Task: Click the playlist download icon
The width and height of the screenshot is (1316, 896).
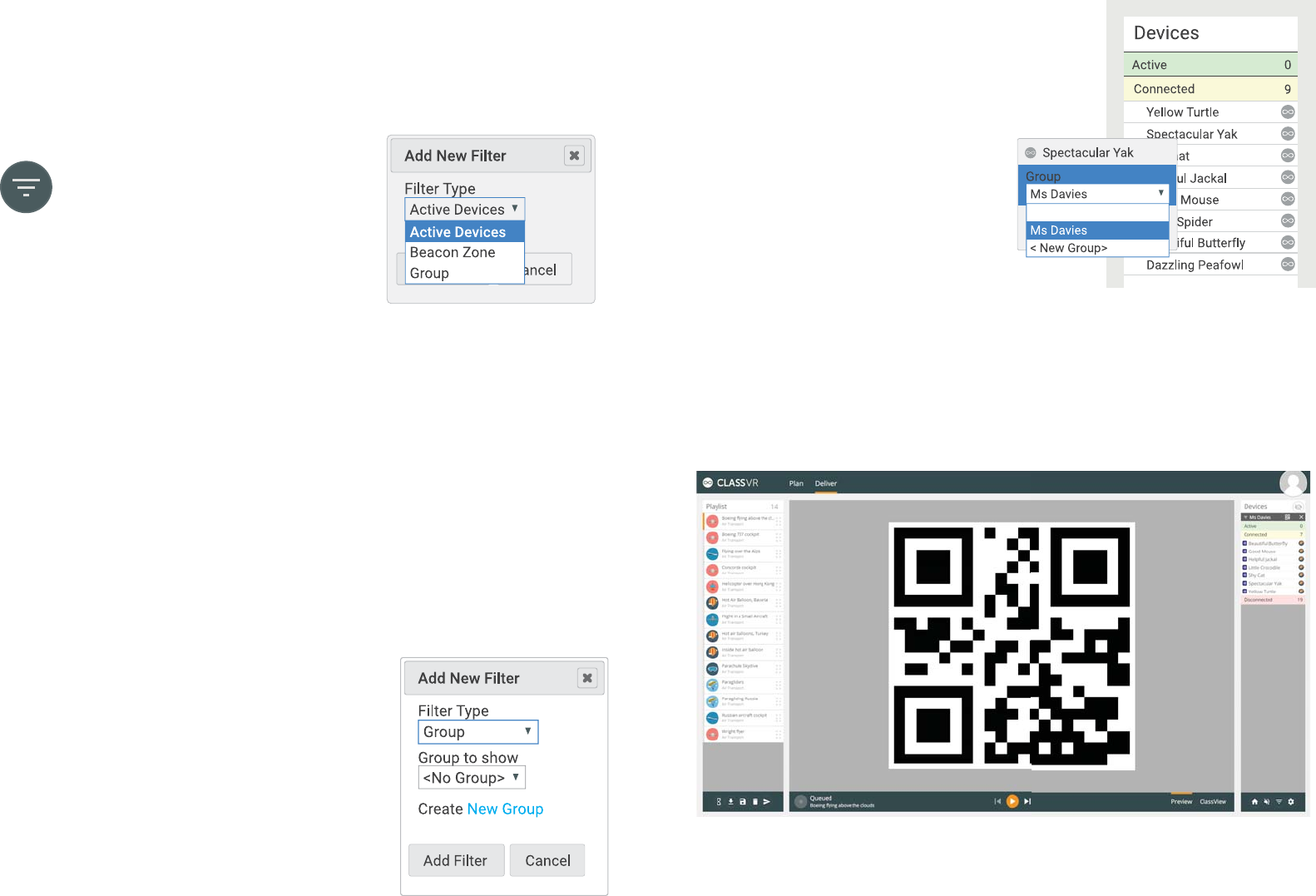Action: [731, 802]
